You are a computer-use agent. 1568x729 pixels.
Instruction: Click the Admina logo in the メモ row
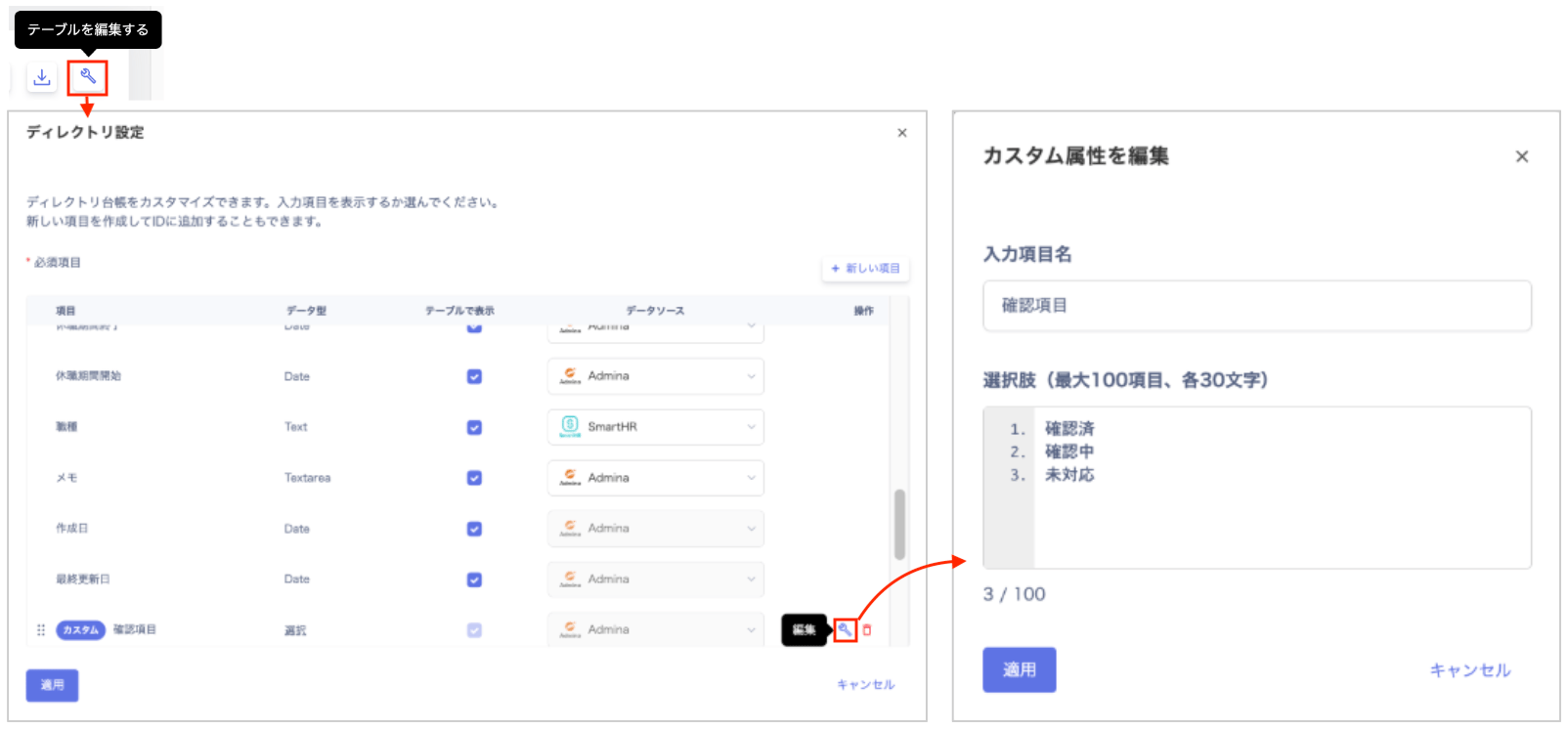(570, 477)
